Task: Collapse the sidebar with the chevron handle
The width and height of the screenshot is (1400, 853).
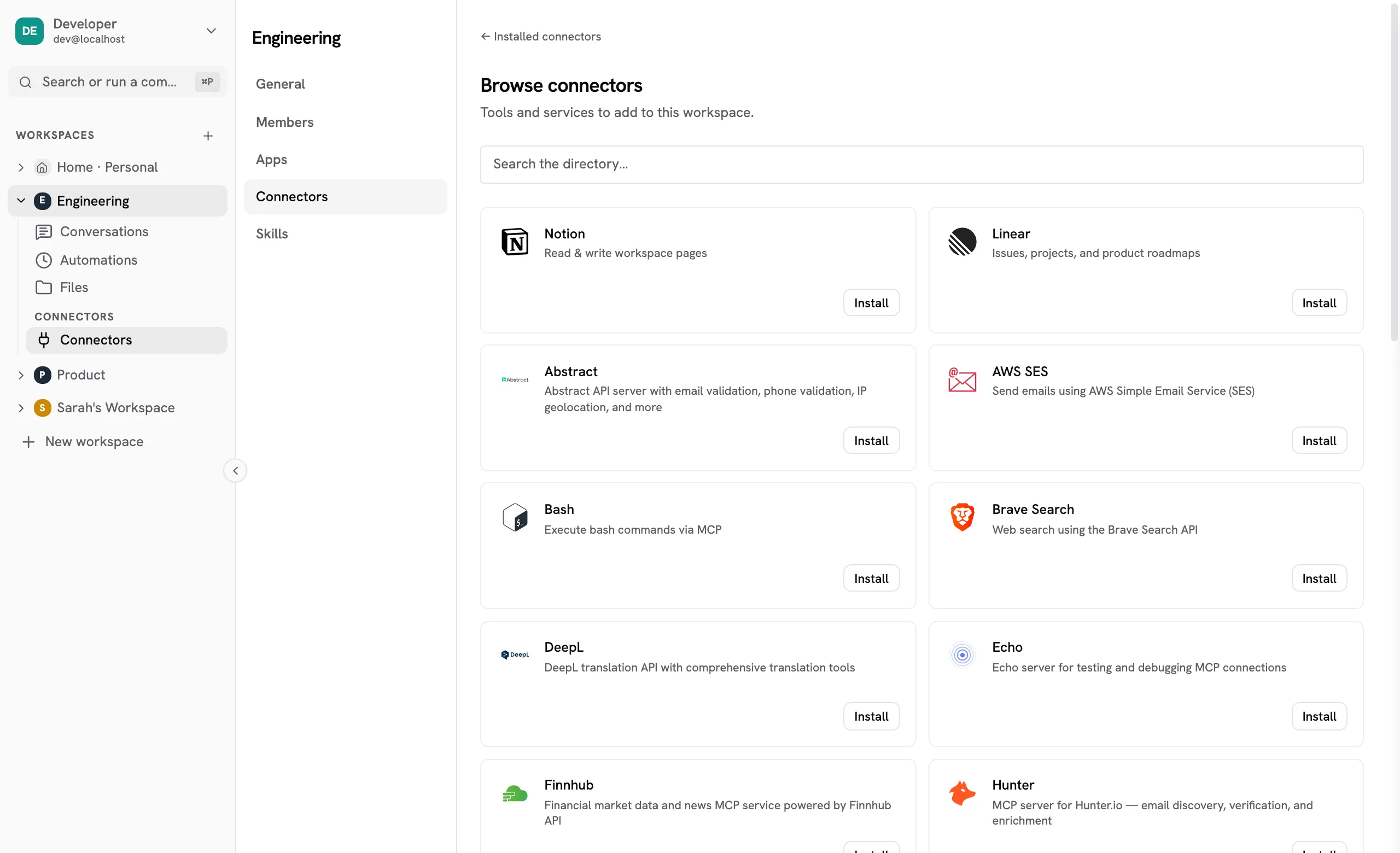Action: tap(235, 471)
